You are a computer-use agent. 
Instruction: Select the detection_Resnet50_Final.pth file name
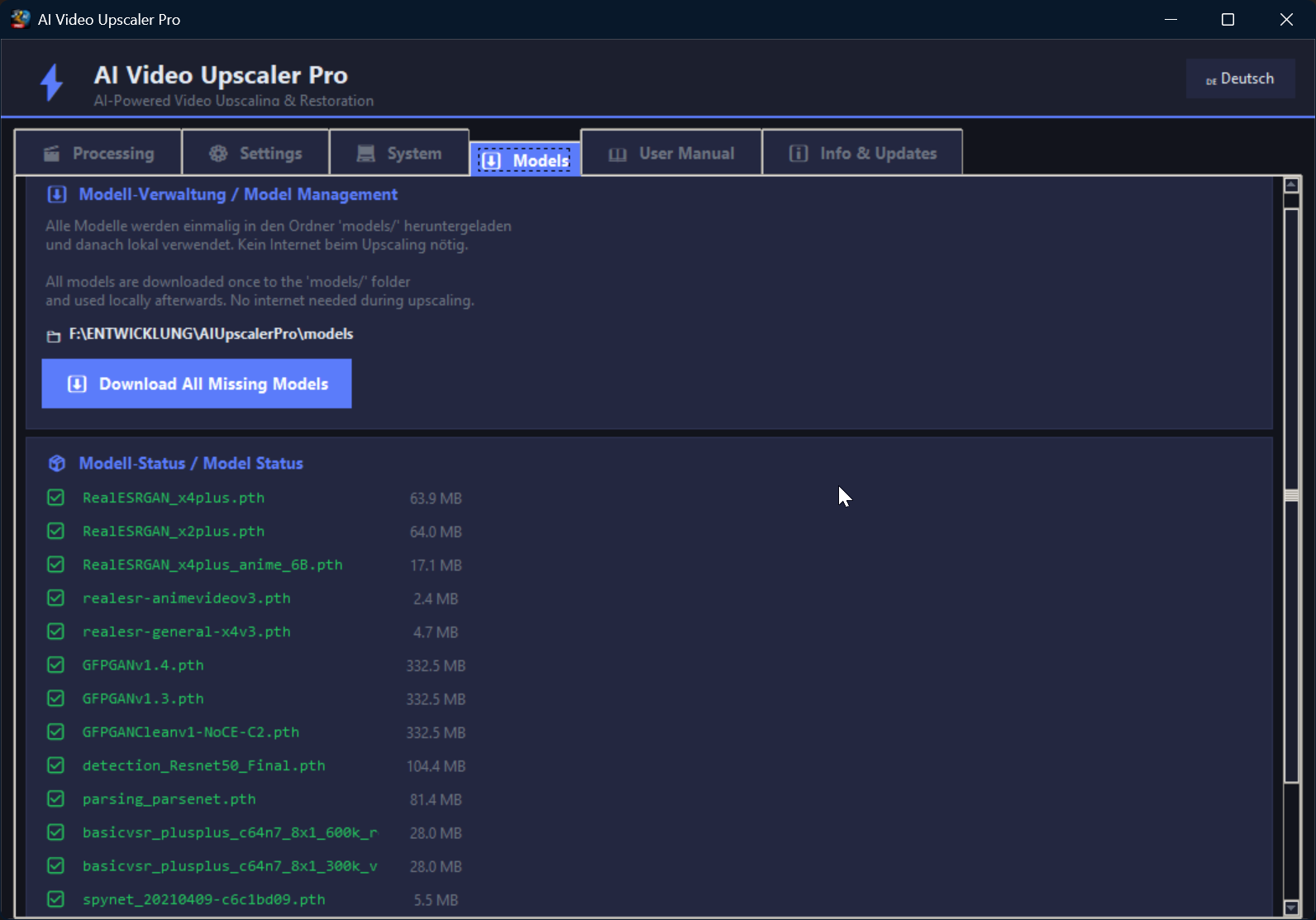click(204, 765)
